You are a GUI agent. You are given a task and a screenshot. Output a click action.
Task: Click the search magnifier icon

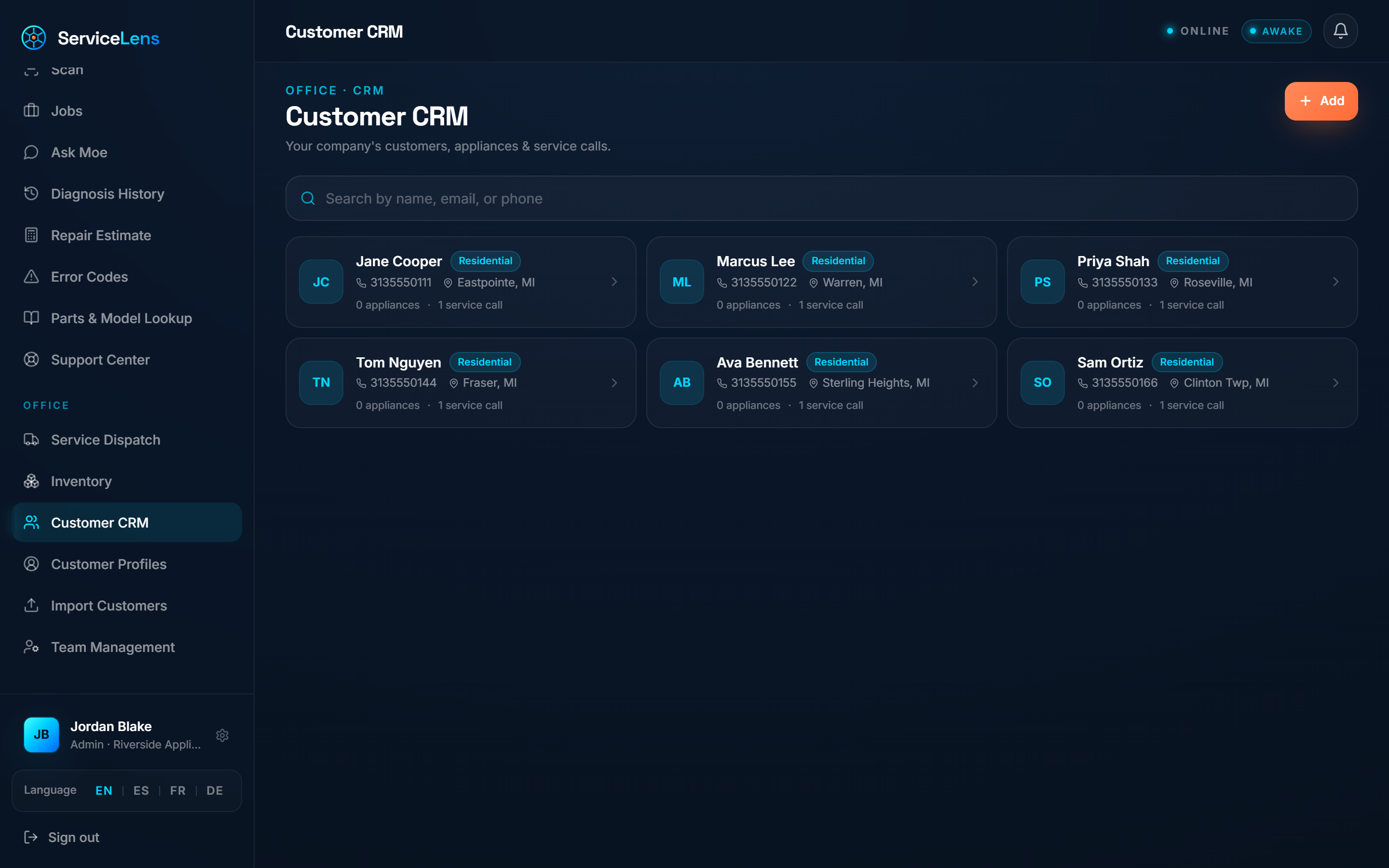[308, 199]
